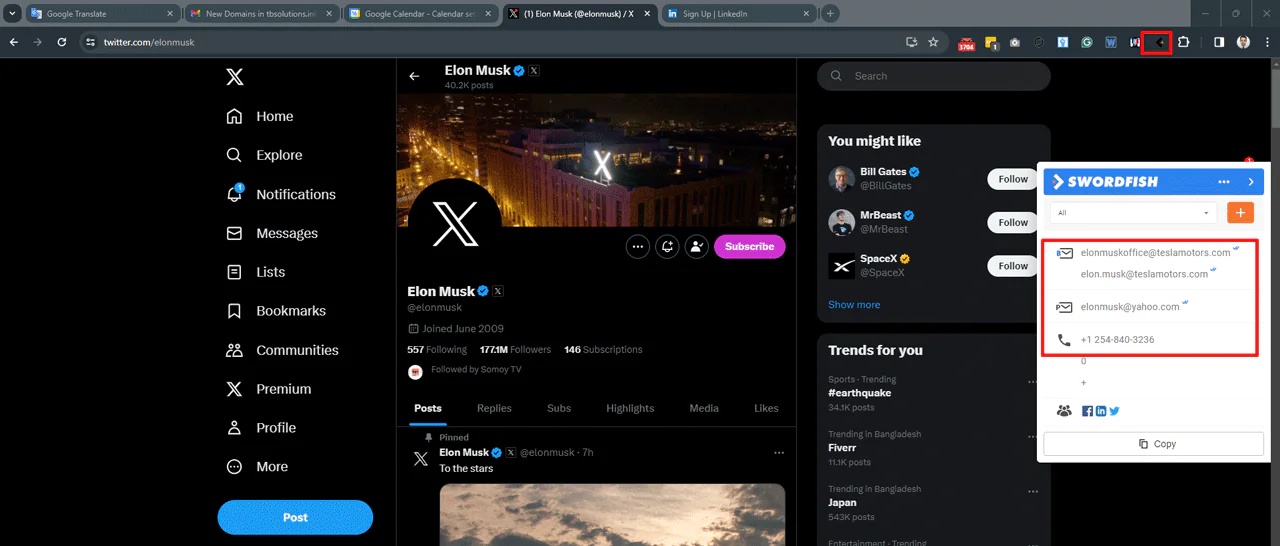
Task: Expand the More menu in sidebar
Action: point(257,467)
